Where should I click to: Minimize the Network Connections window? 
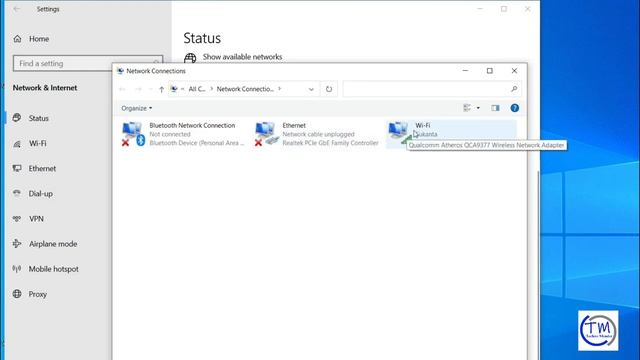pos(465,71)
